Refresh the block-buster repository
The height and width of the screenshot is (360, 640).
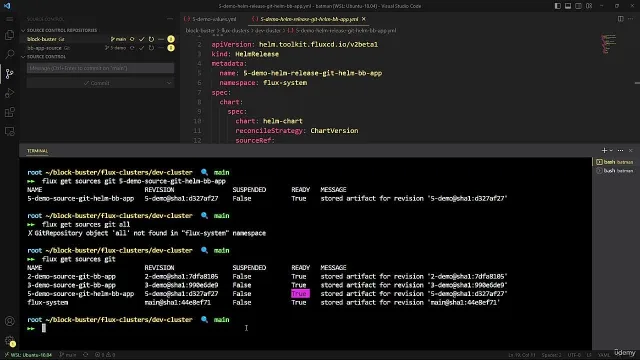151,39
